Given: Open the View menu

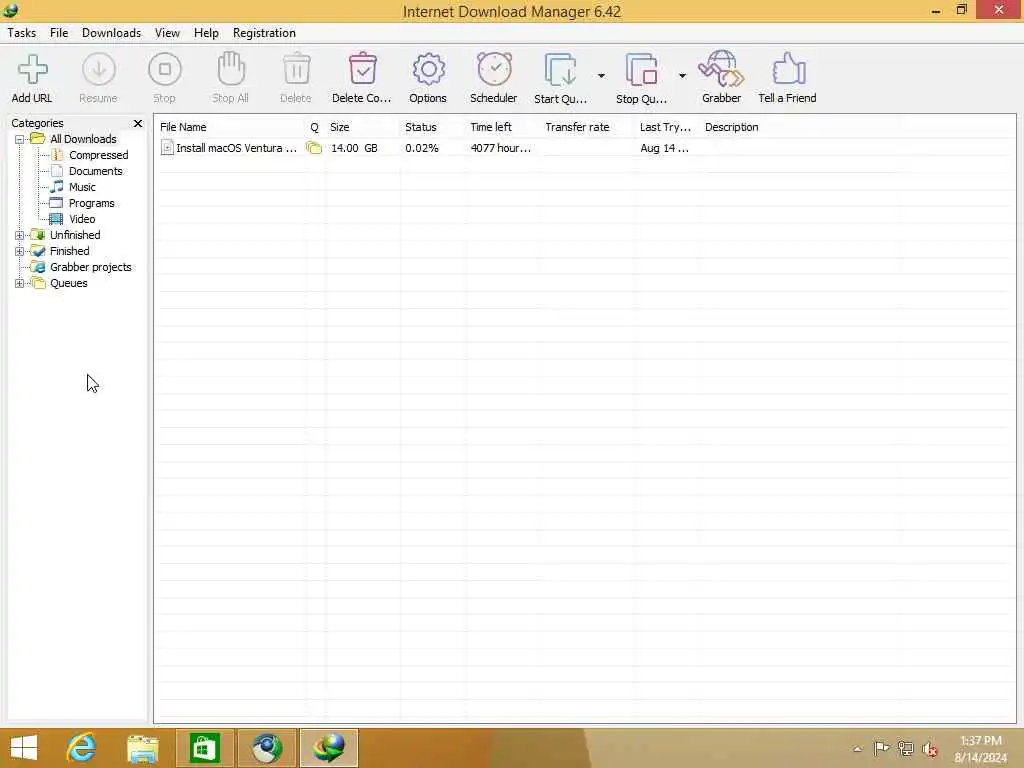Looking at the screenshot, I should coord(167,33).
